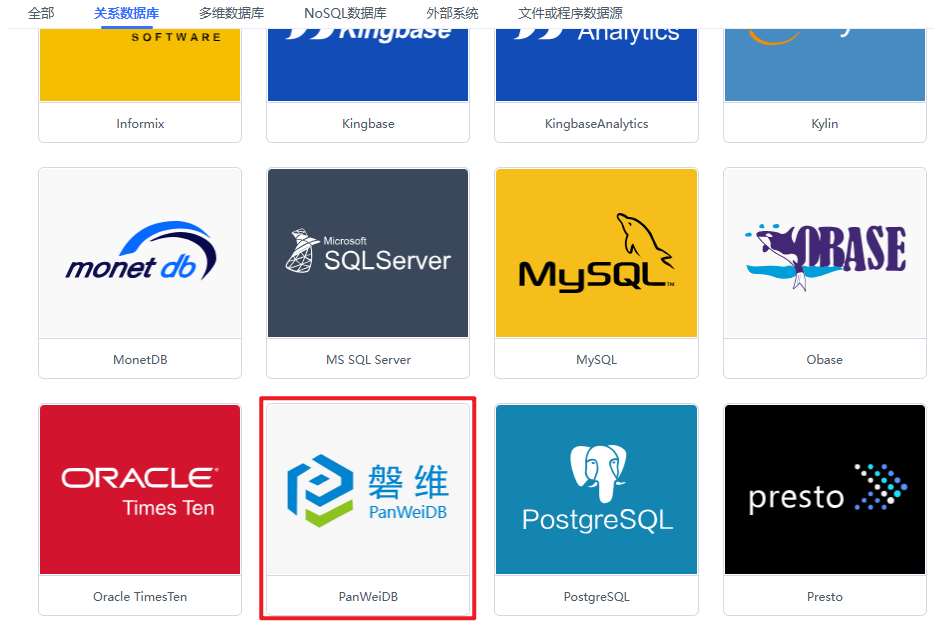Open the Kingbase blue logo card

pos(368,65)
